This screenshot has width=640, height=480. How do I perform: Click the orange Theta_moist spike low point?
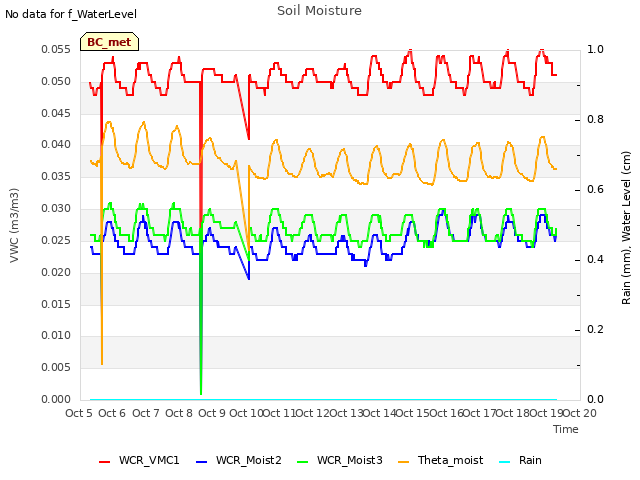click(x=102, y=363)
